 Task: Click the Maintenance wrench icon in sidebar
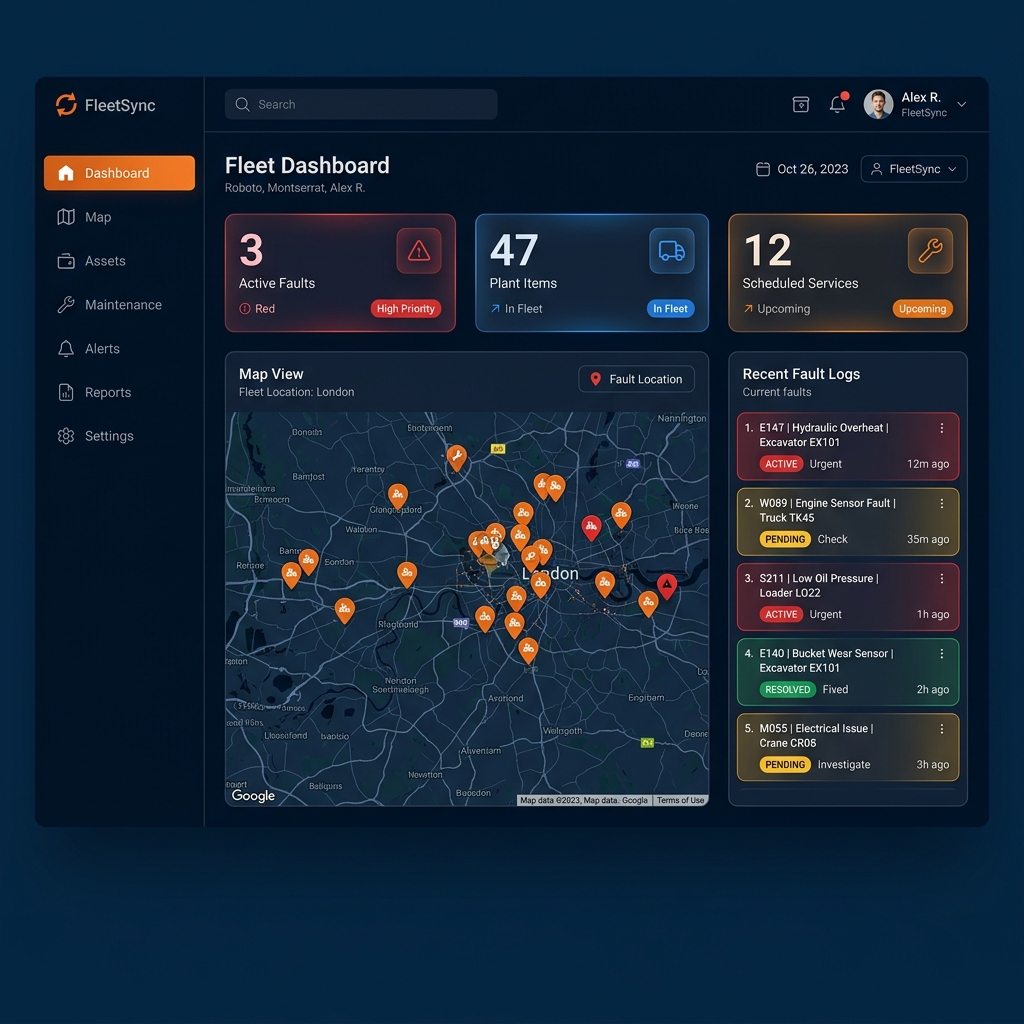[x=64, y=305]
